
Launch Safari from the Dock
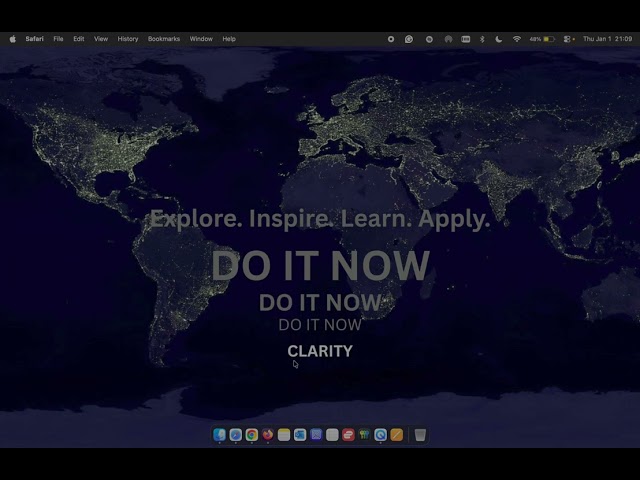pos(236,435)
